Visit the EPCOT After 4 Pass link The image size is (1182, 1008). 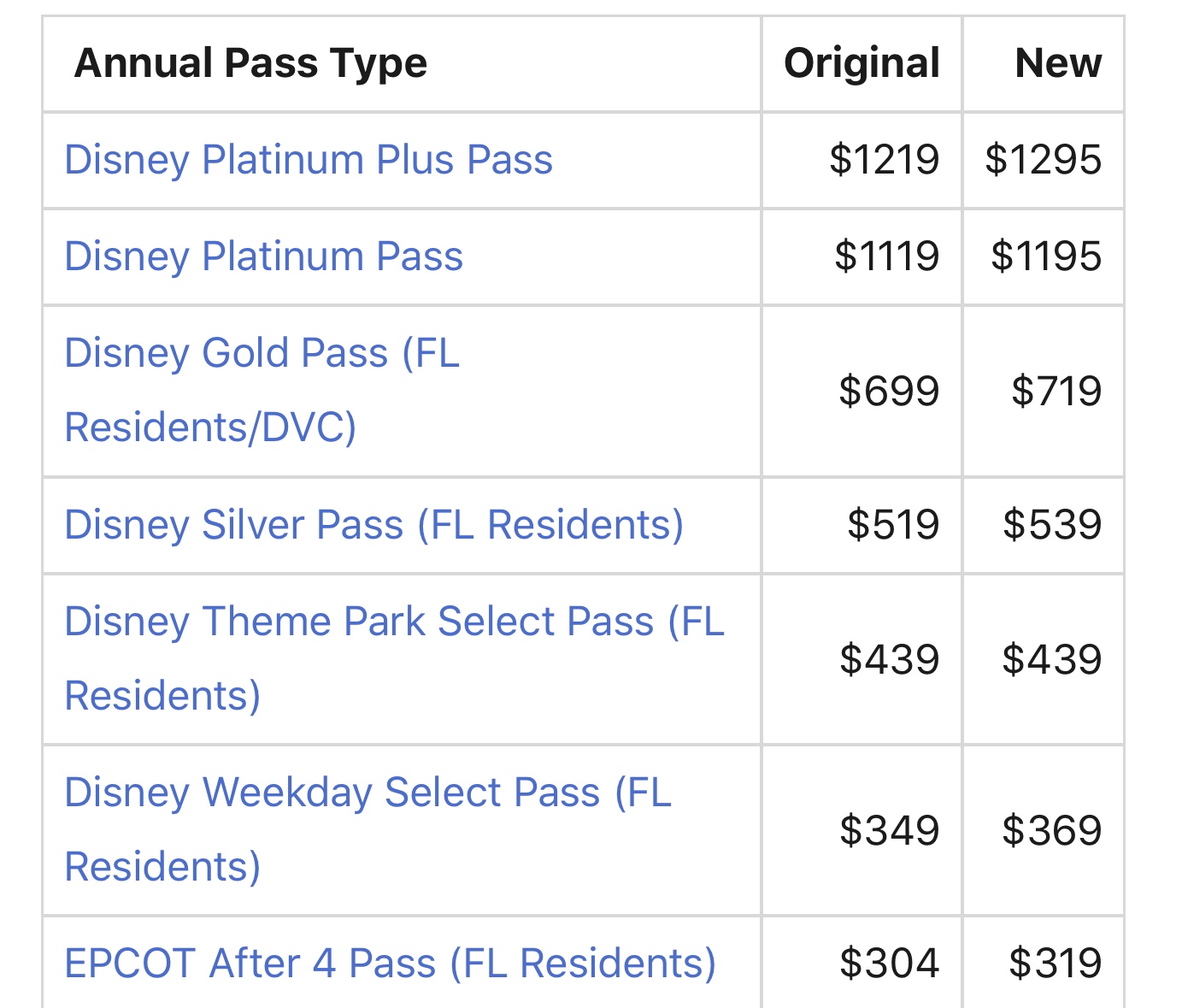390,964
